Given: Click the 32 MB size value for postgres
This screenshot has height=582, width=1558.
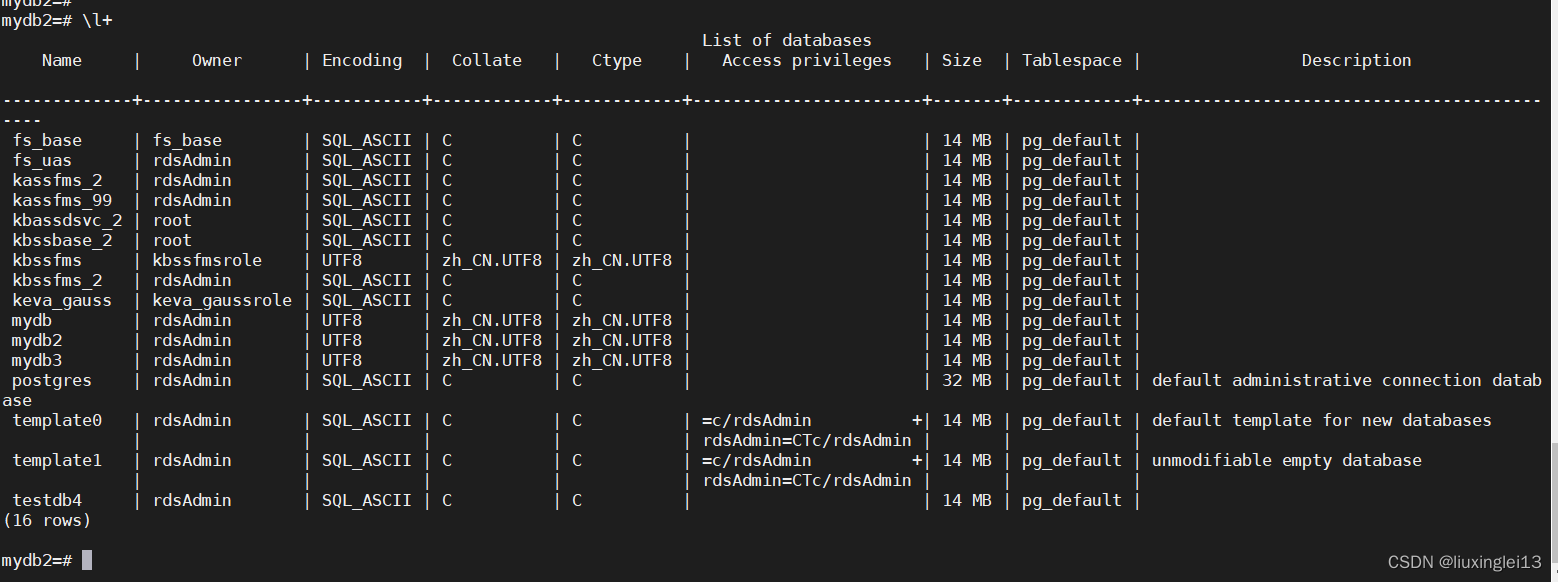Looking at the screenshot, I should pyautogui.click(x=961, y=380).
